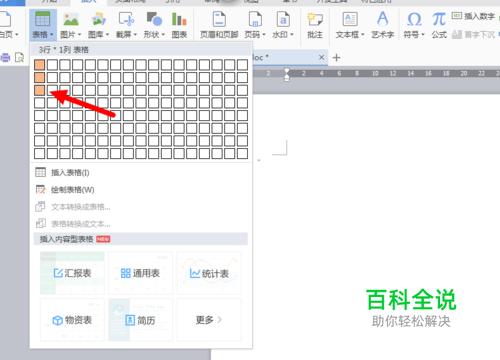Expand the 文本框 dropdown arrow

[x=363, y=34]
